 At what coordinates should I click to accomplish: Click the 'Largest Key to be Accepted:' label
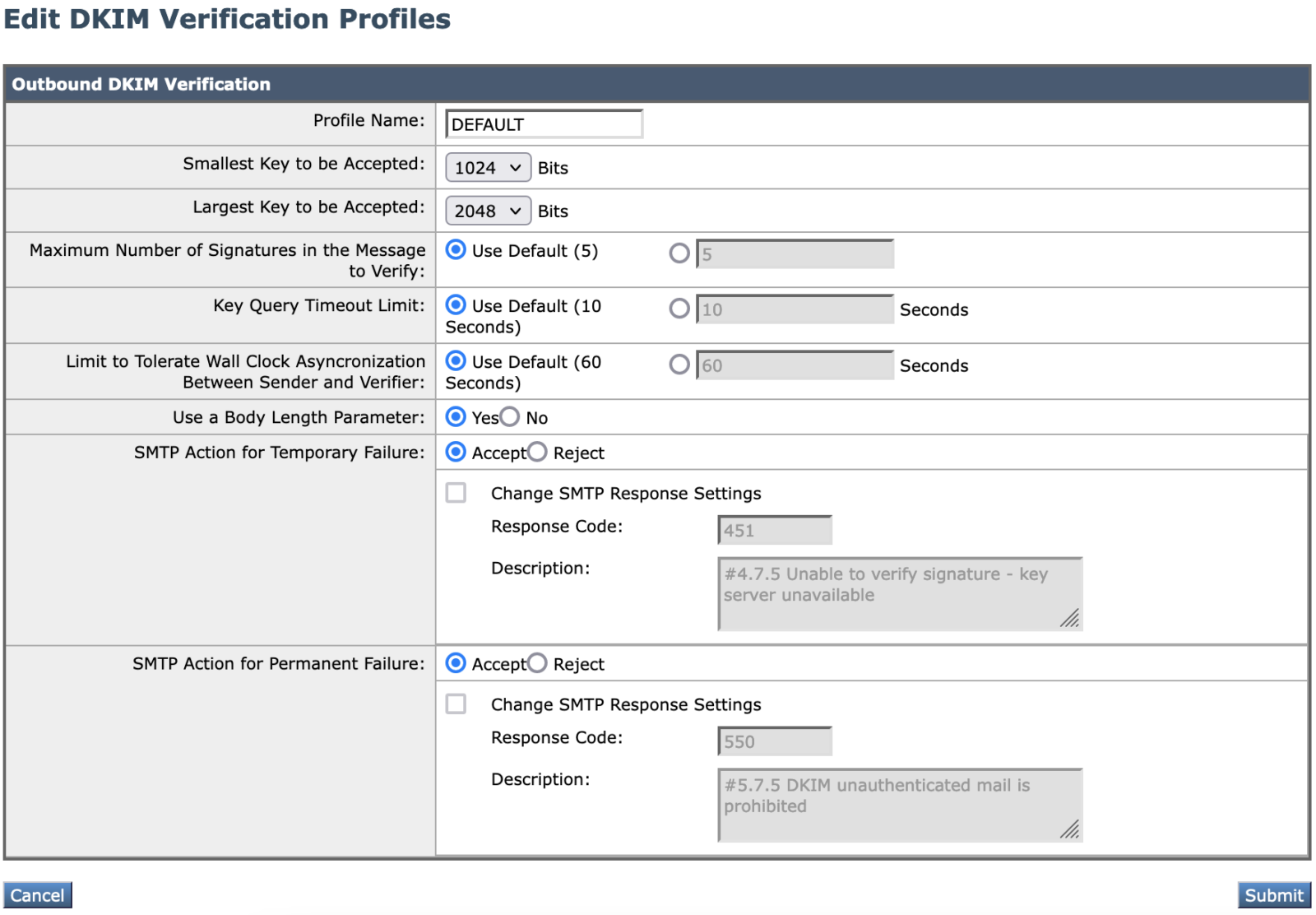pyautogui.click(x=308, y=207)
